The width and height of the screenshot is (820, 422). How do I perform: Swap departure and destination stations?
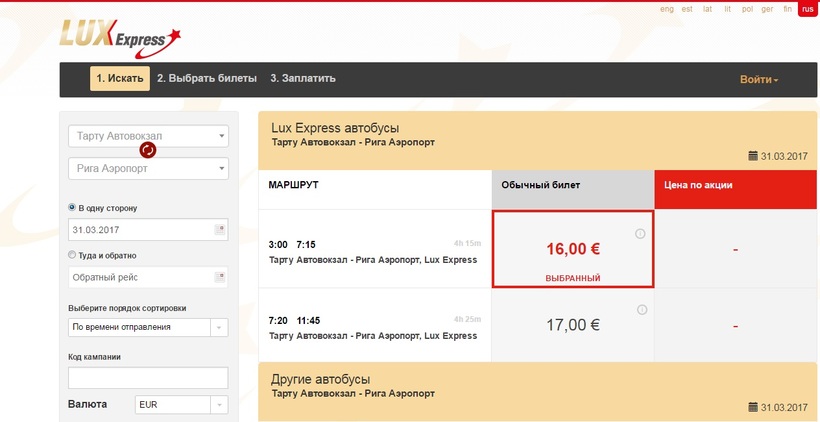pos(148,150)
